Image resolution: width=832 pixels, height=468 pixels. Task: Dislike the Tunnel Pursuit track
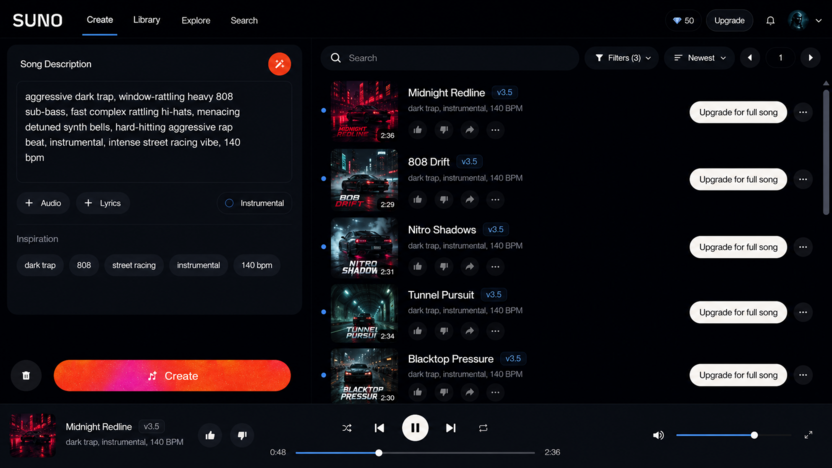[x=444, y=331]
